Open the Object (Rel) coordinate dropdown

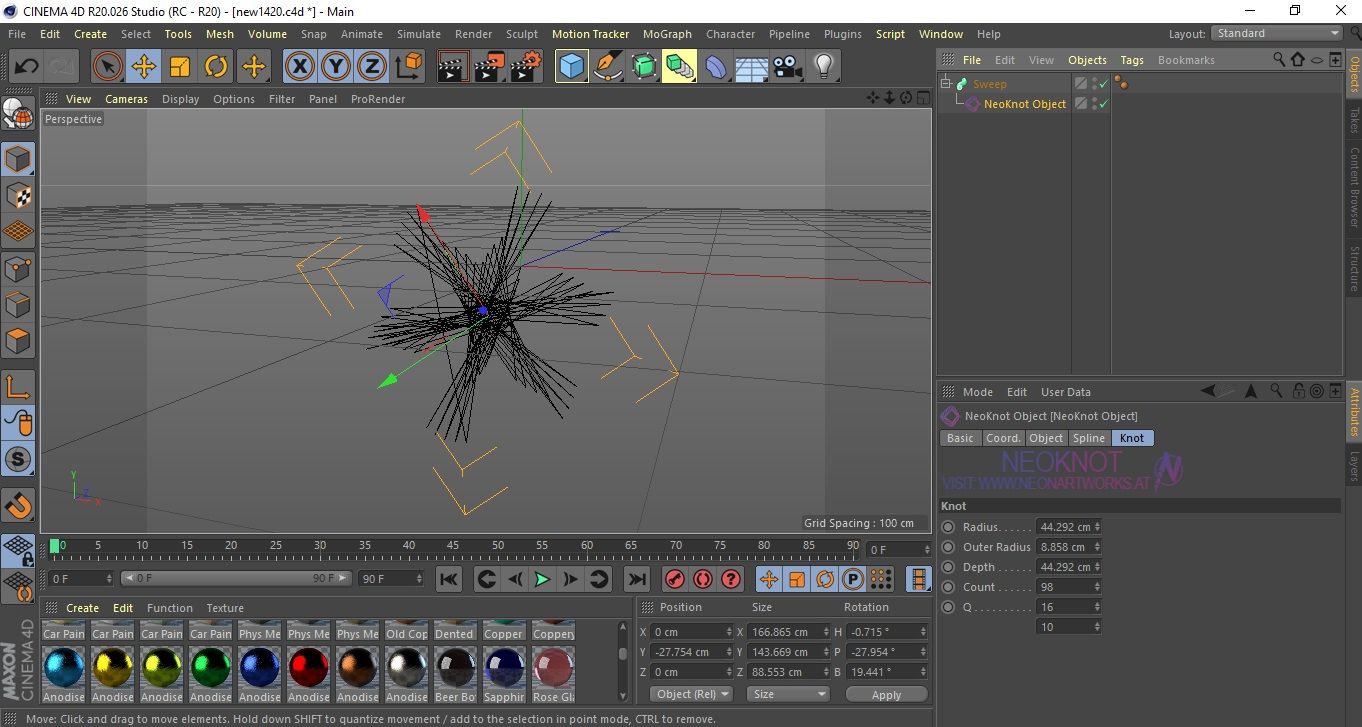click(691, 694)
